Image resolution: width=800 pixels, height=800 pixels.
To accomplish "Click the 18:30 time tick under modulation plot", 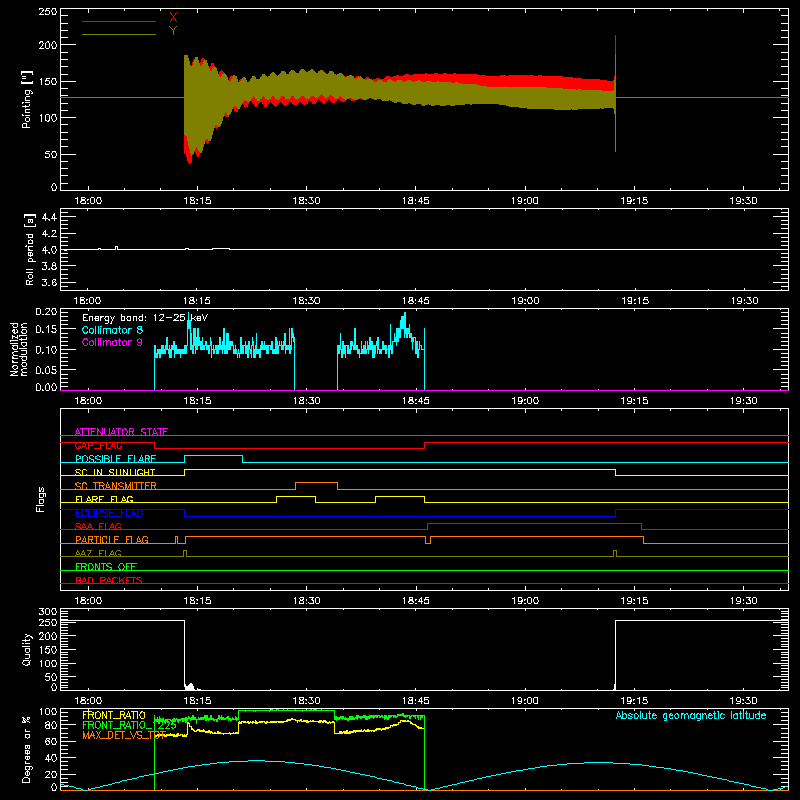I will click(x=307, y=401).
